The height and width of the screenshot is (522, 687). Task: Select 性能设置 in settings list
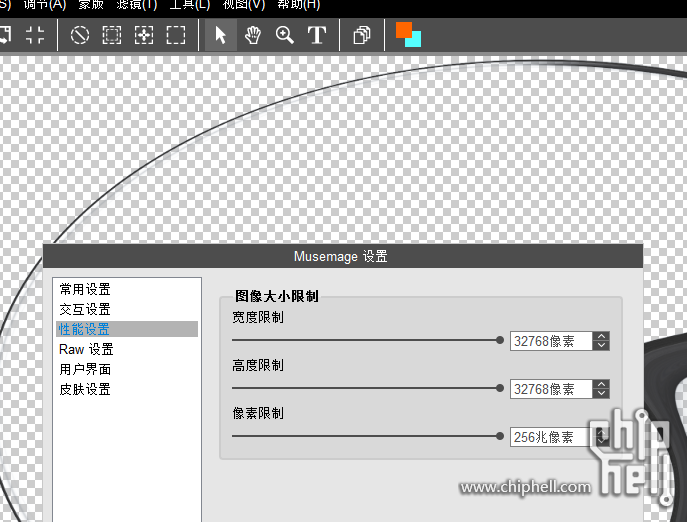[x=127, y=329]
